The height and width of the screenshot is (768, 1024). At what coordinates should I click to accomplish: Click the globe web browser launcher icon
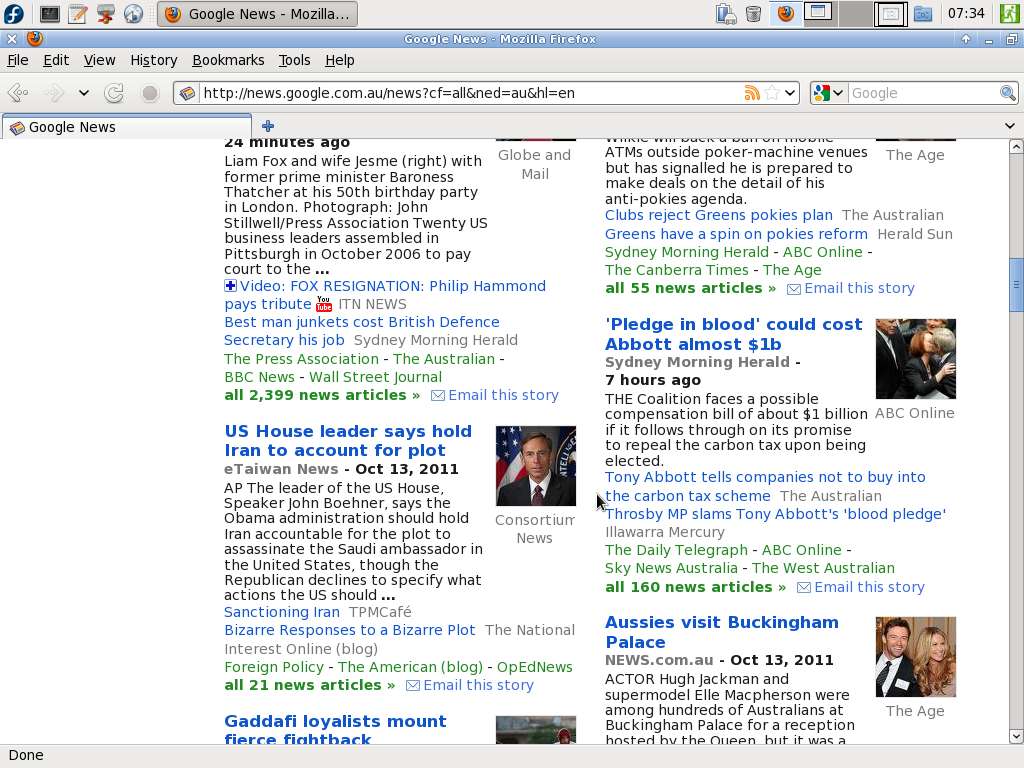pos(133,14)
